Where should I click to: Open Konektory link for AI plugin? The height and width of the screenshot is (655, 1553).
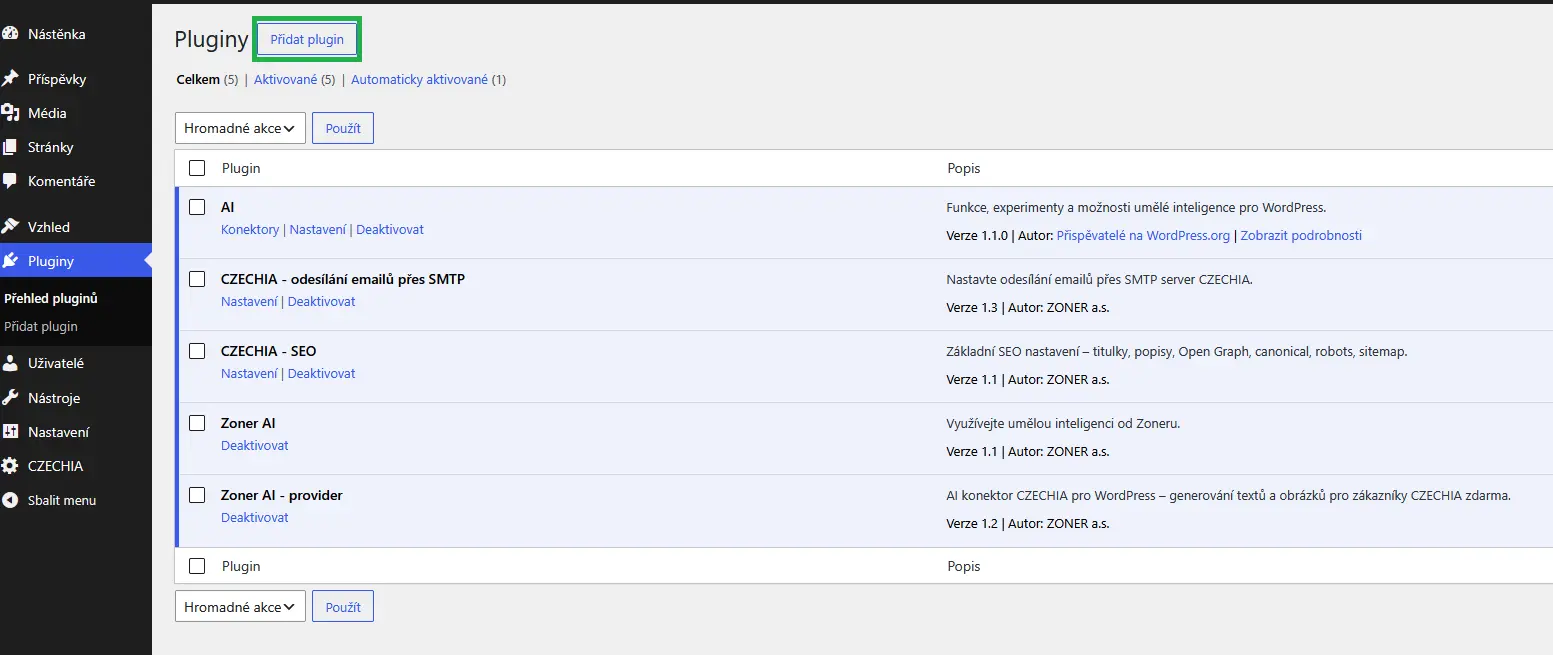(250, 229)
